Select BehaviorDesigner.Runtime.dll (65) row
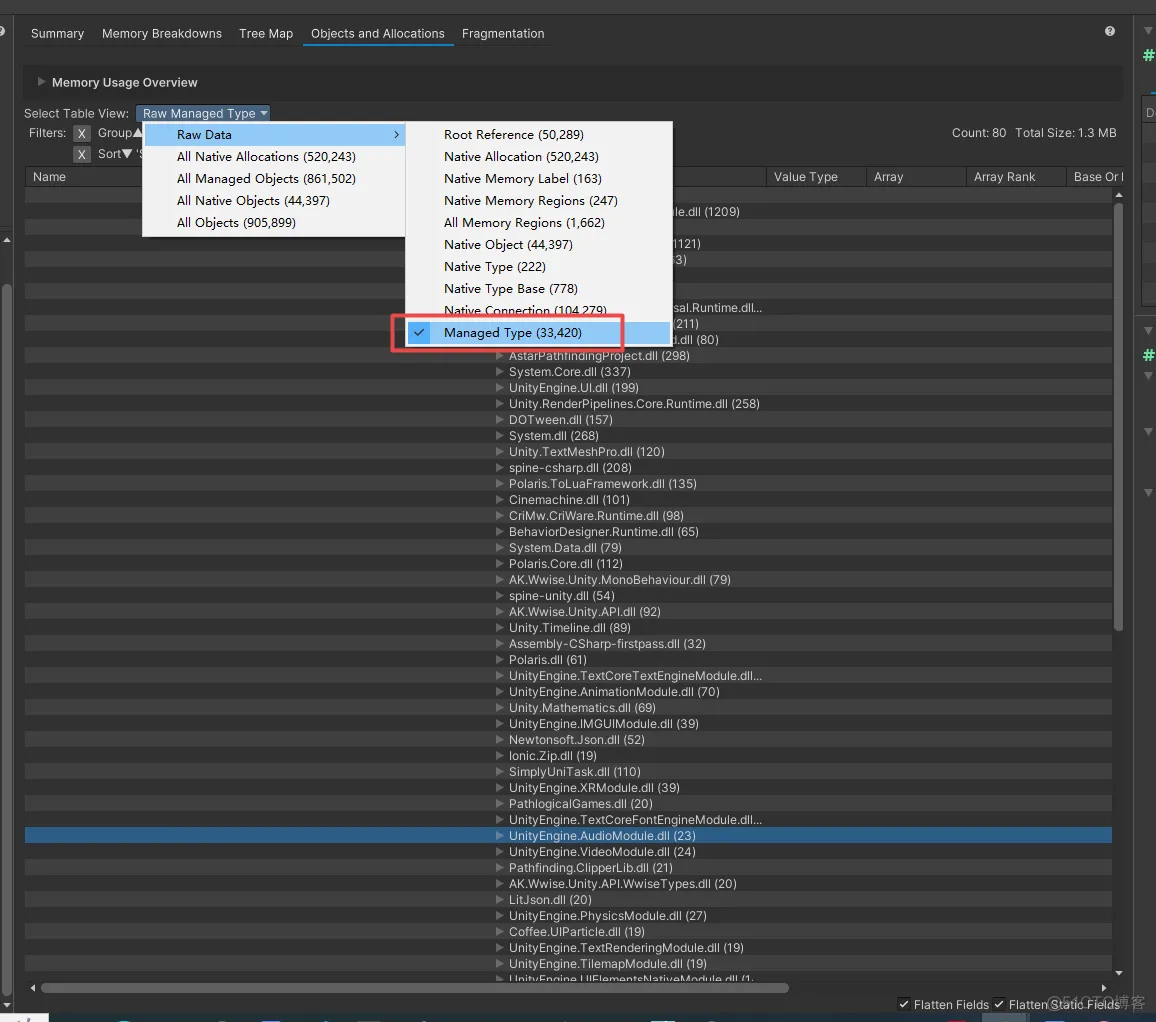The height and width of the screenshot is (1022, 1156). [x=568, y=532]
